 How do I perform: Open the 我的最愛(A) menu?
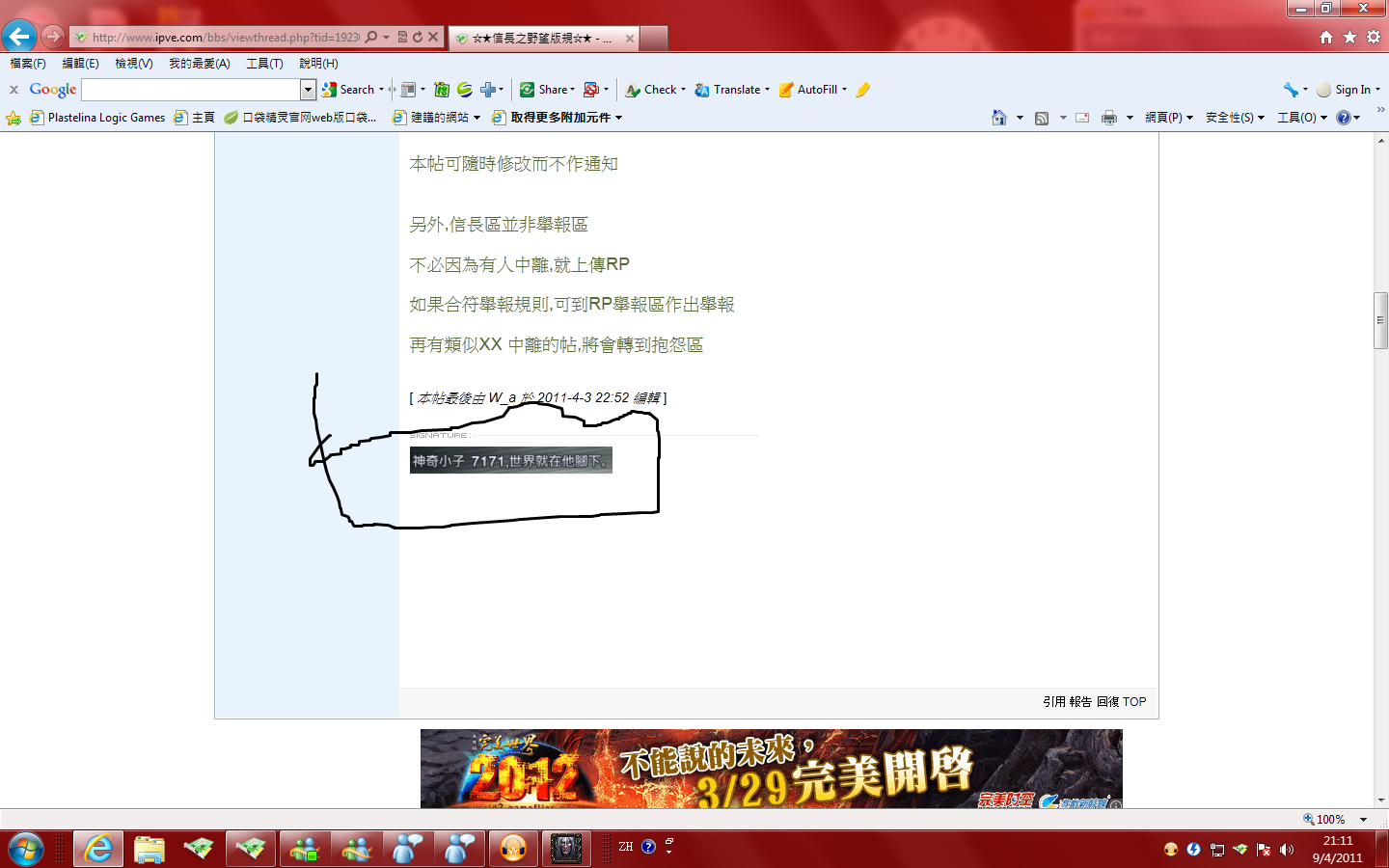[200, 64]
